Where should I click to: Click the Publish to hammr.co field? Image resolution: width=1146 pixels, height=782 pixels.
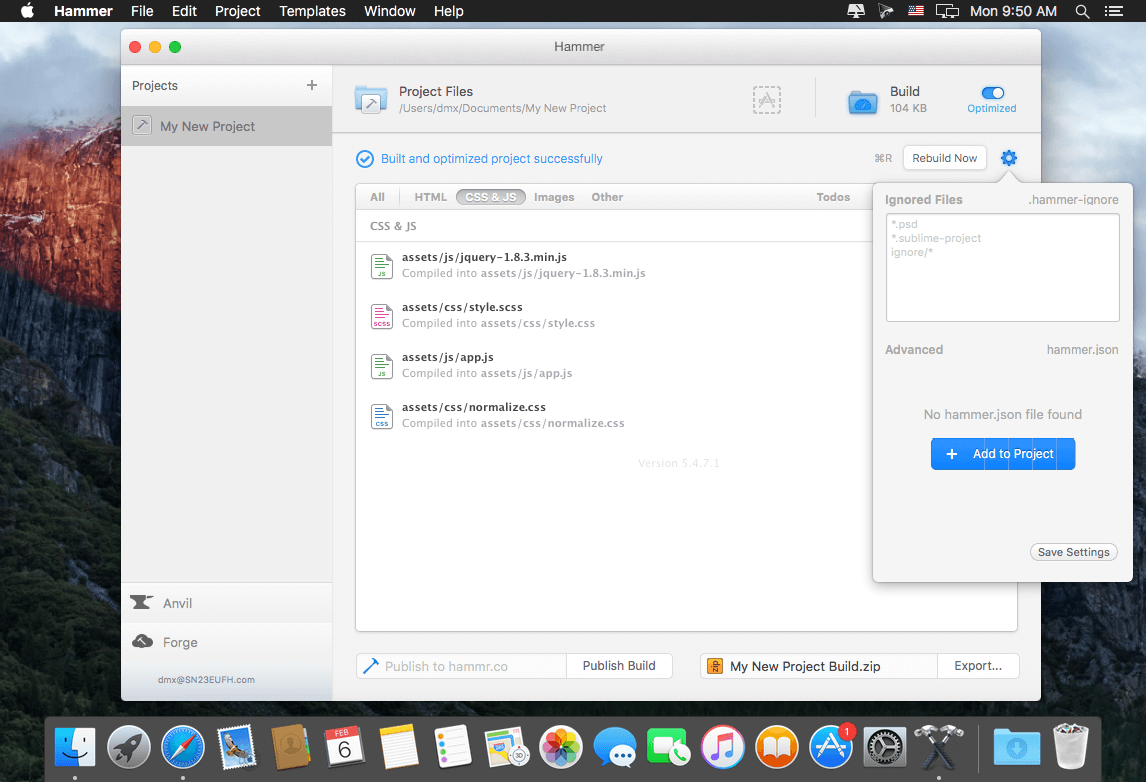(461, 666)
